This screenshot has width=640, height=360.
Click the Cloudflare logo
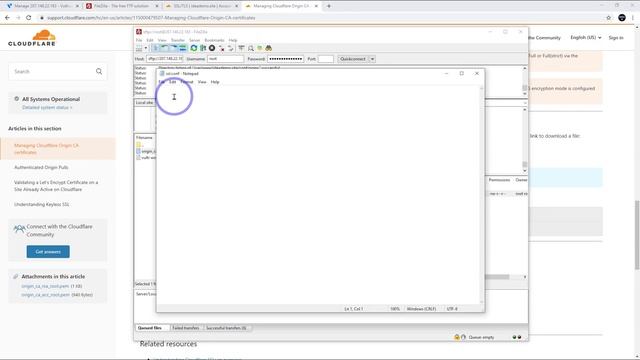click(x=32, y=38)
